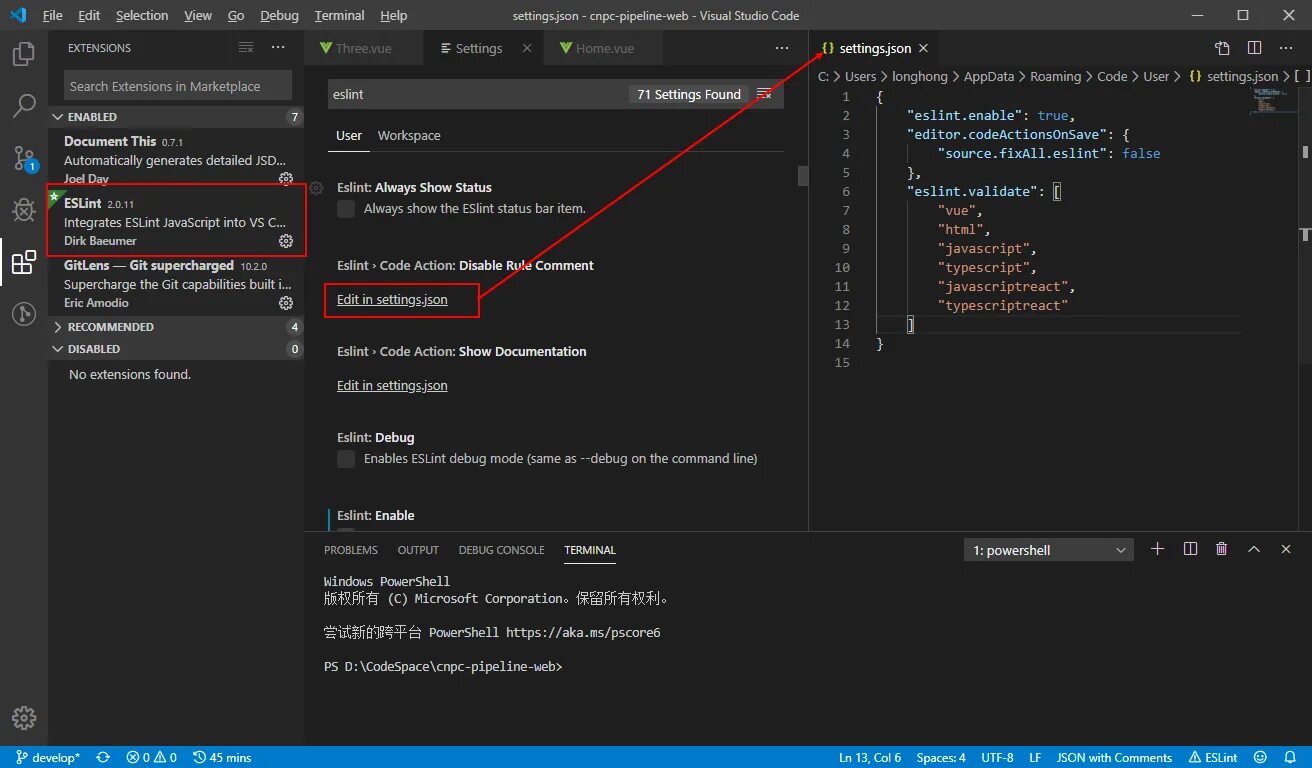Close the terminal panel
Image resolution: width=1312 pixels, height=768 pixels.
[x=1286, y=549]
